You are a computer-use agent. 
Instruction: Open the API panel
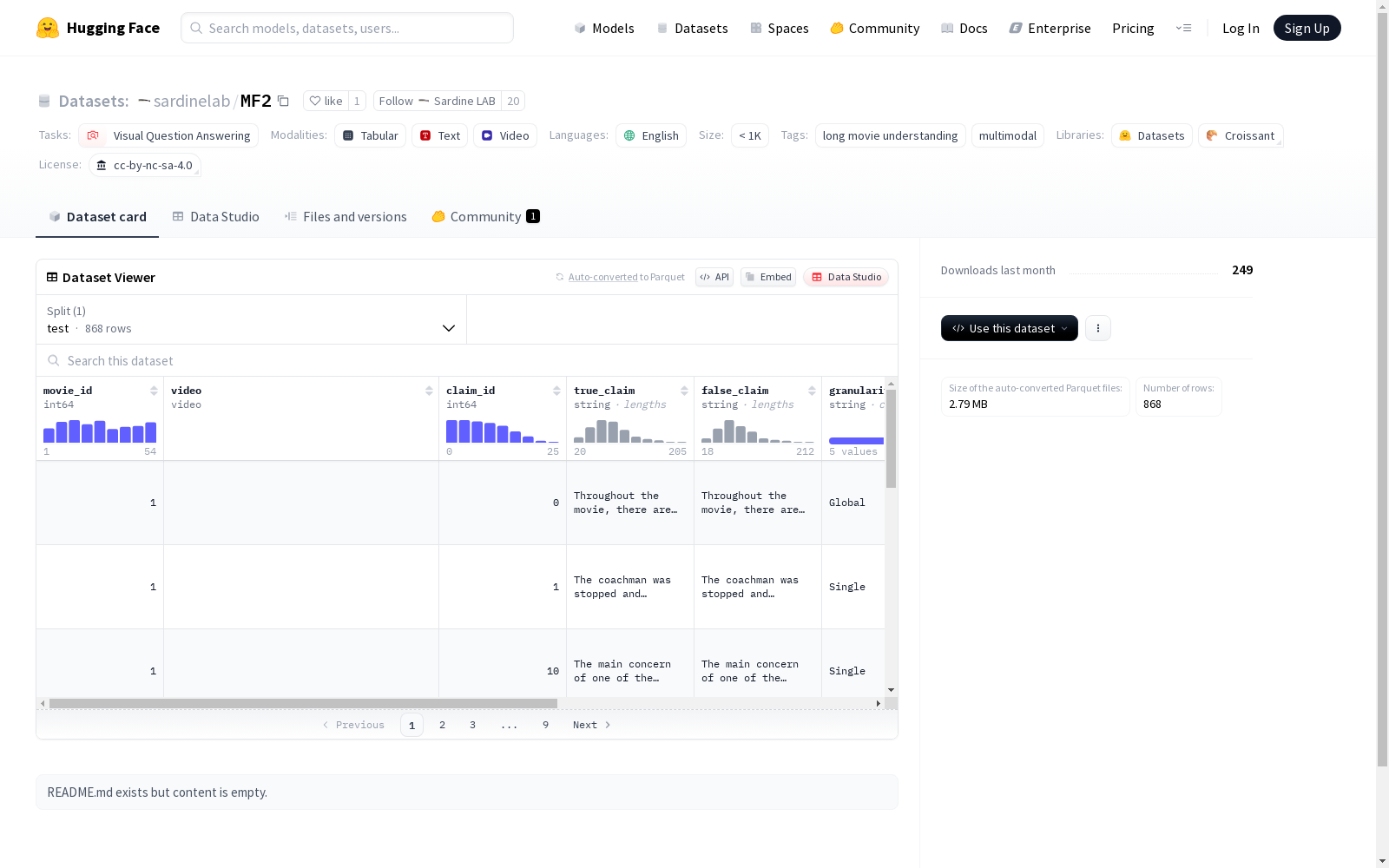[x=714, y=277]
